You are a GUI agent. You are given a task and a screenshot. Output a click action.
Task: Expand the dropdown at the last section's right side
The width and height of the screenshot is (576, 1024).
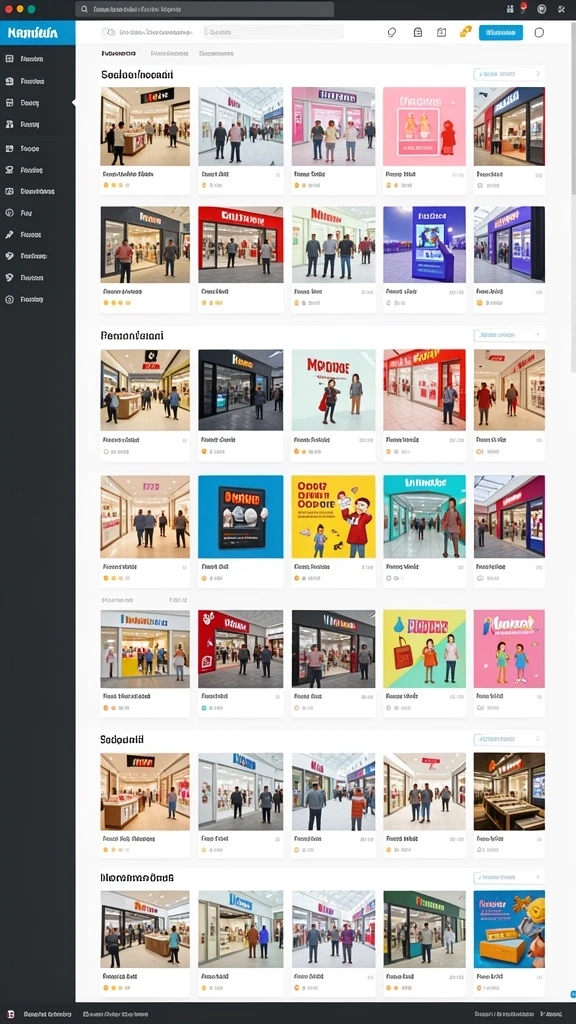tap(508, 877)
